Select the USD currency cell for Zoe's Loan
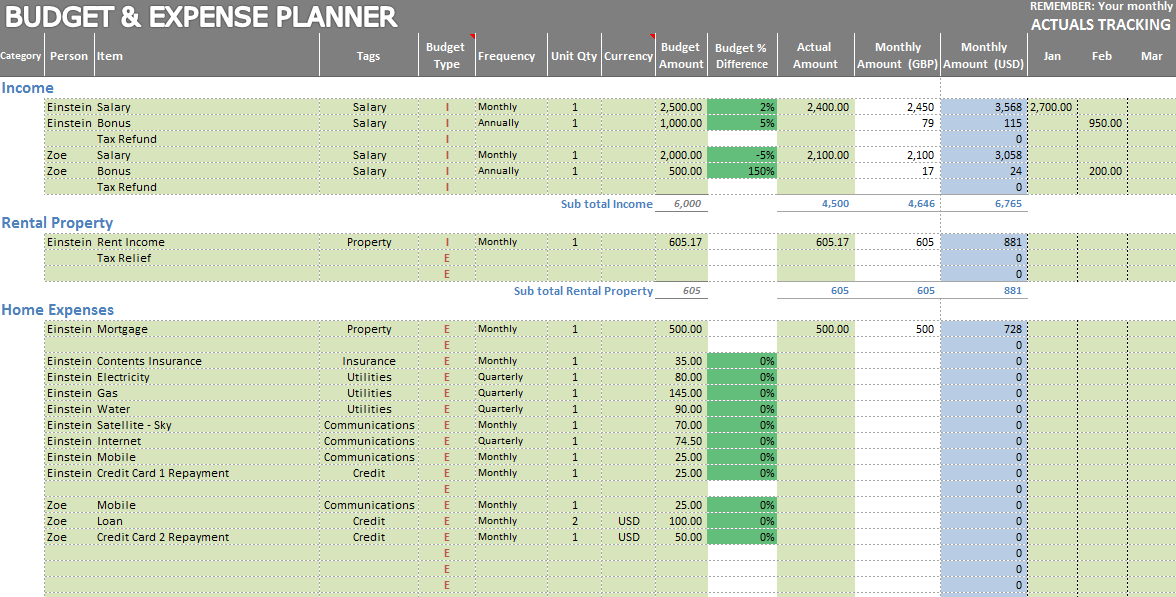Image resolution: width=1176 pixels, height=597 pixels. (628, 521)
